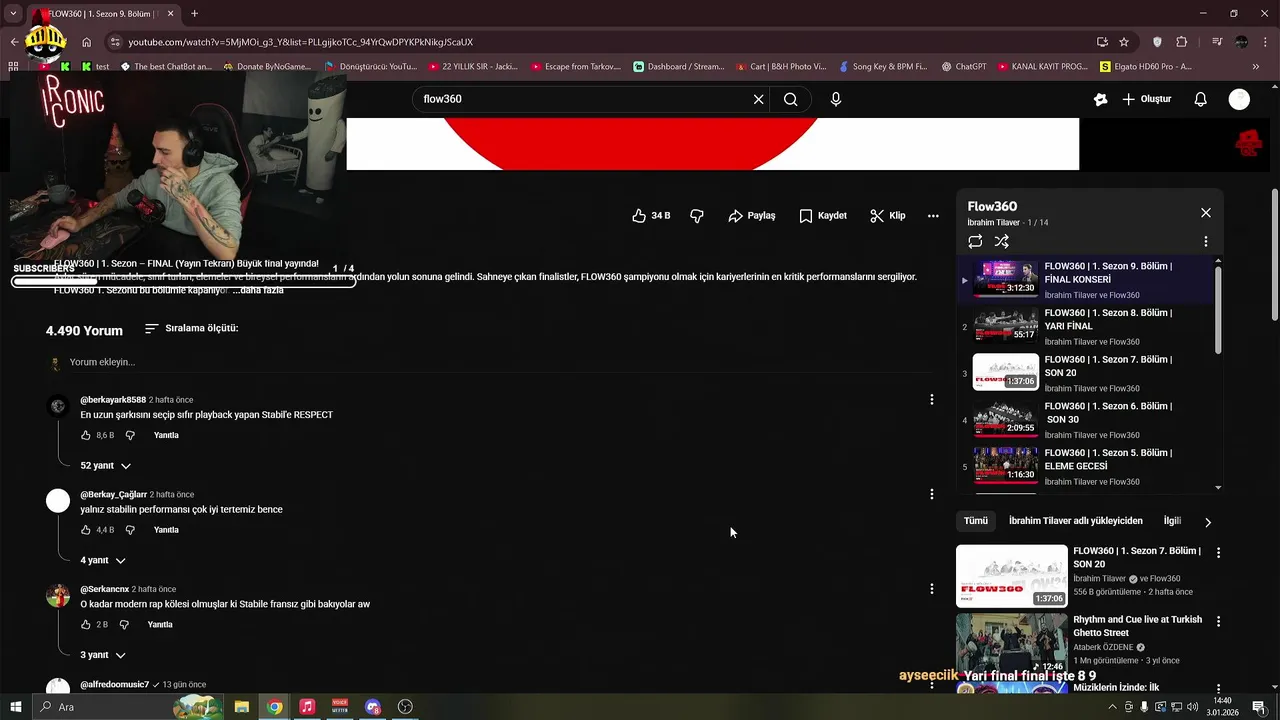Show next filter chips with the arrow
This screenshot has width=1280, height=720.
(x=1208, y=522)
